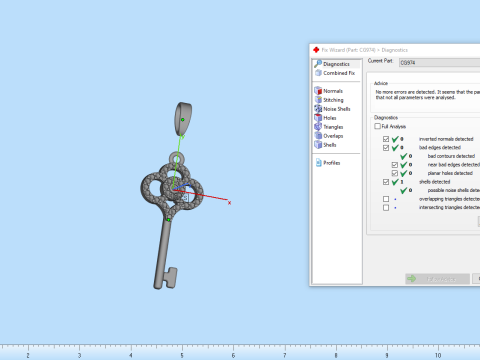The image size is (480, 360).
Task: Click the Fix Wizard red cross title icon
Action: coord(316,50)
